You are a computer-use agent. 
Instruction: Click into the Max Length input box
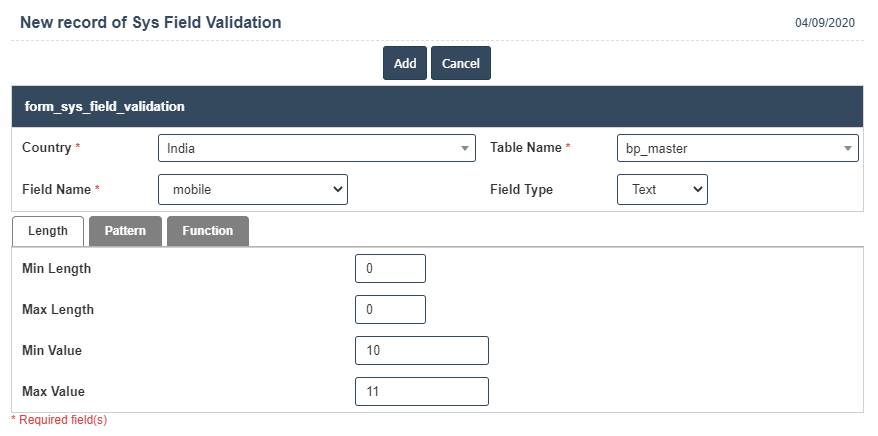390,310
